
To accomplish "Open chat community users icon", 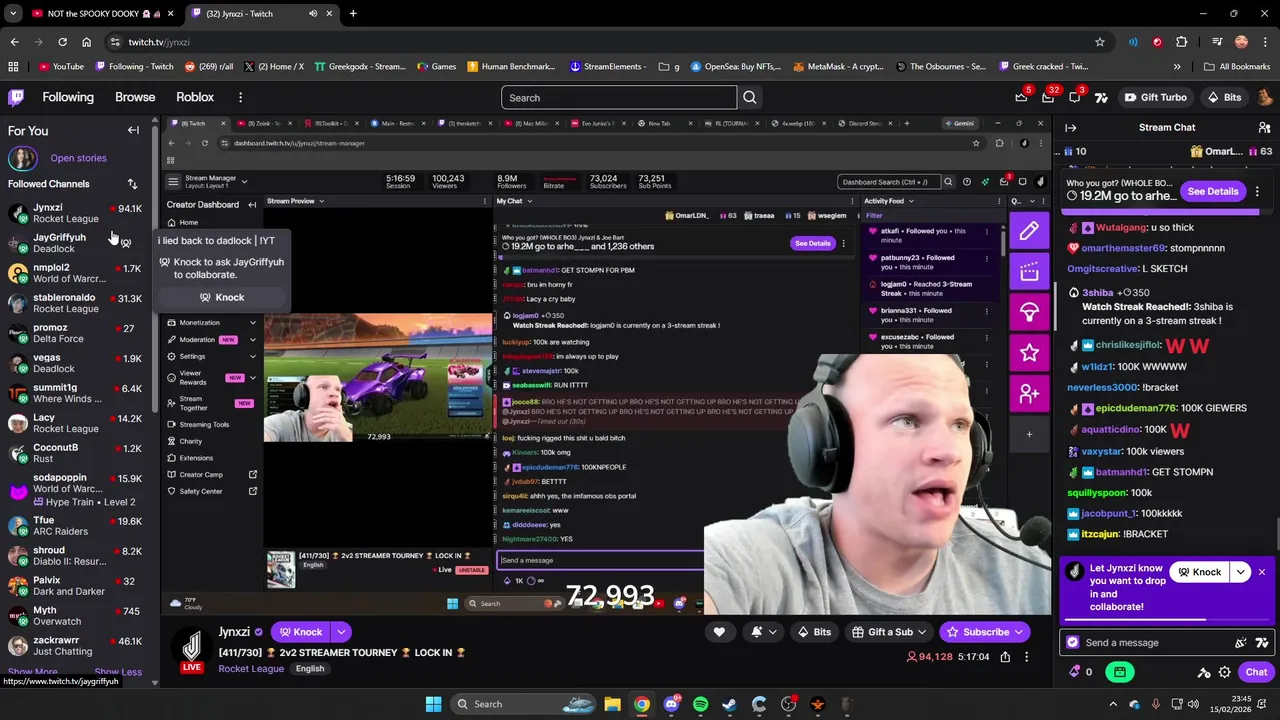I will [1264, 127].
